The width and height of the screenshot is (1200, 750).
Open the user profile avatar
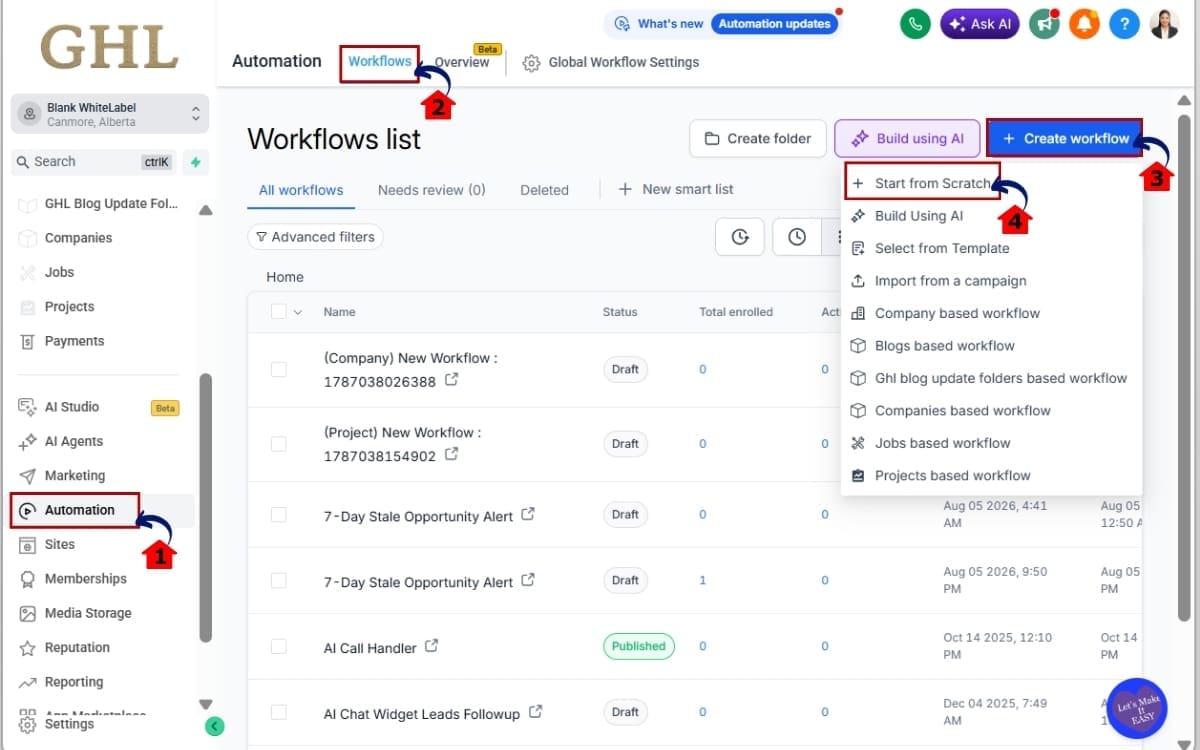1165,24
